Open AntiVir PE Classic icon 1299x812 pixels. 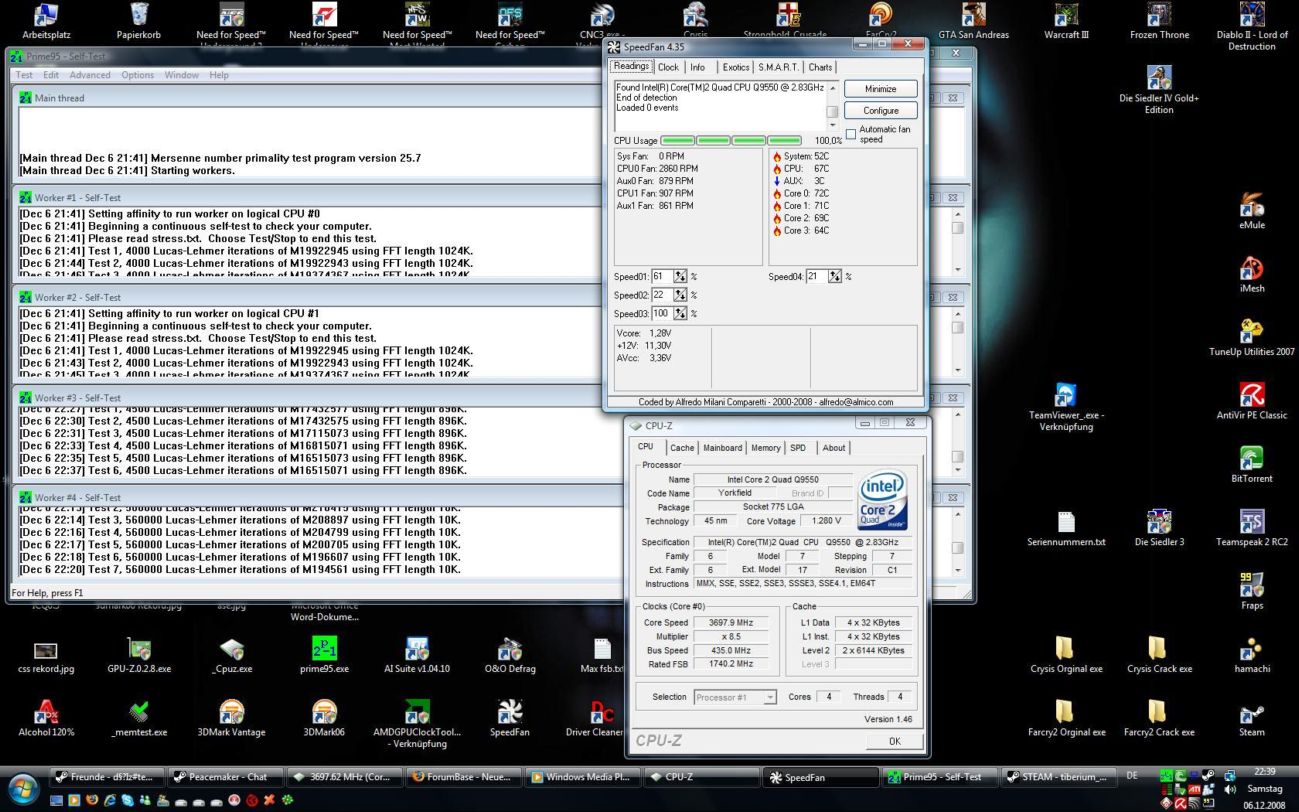(1252, 400)
